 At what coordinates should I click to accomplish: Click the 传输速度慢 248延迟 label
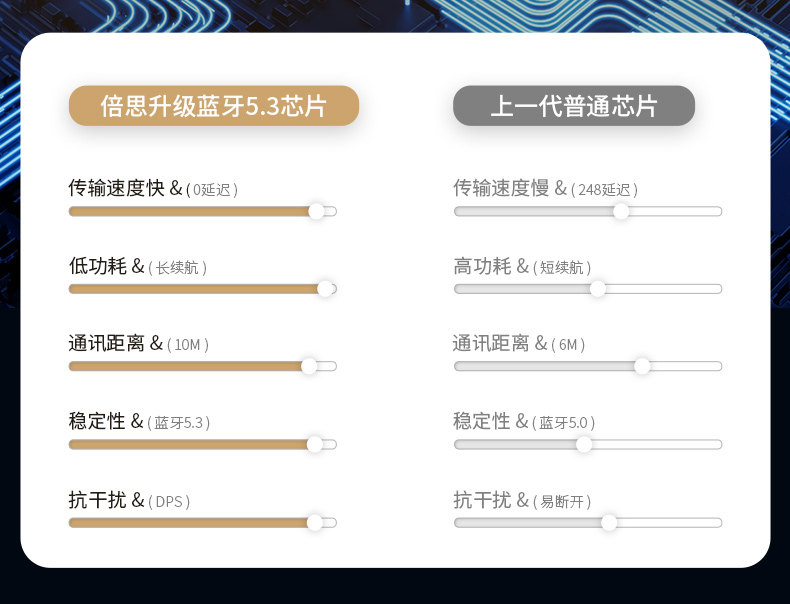coord(545,188)
